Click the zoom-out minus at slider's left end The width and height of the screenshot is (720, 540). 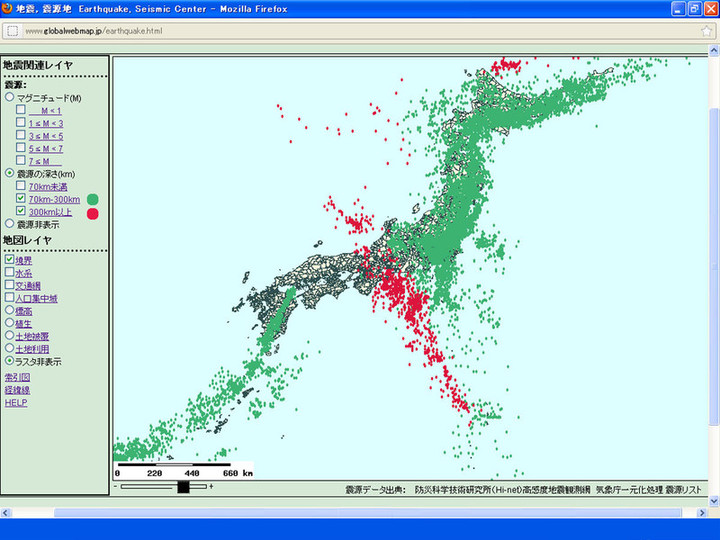click(117, 487)
